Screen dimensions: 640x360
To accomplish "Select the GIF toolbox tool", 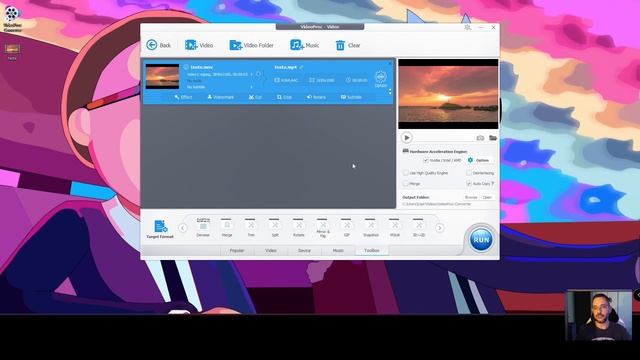I will [347, 228].
